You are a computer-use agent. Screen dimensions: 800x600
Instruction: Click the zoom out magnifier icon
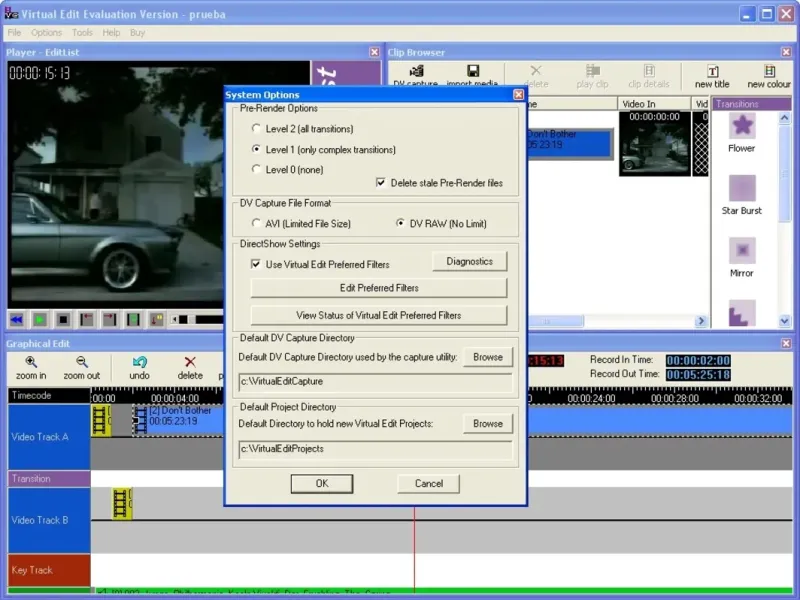[81, 362]
